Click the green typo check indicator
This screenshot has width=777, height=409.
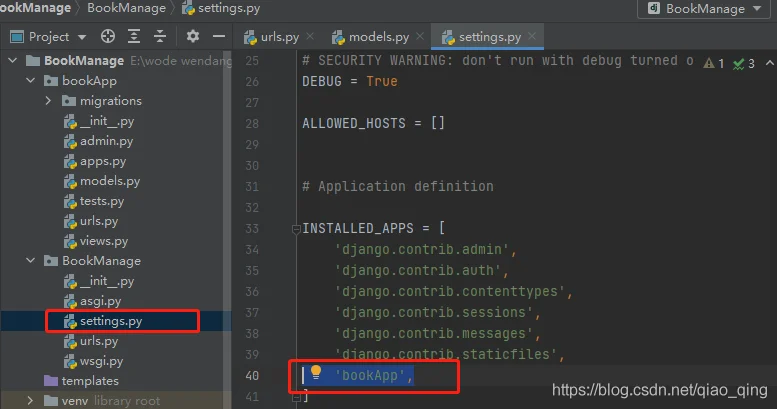(744, 63)
